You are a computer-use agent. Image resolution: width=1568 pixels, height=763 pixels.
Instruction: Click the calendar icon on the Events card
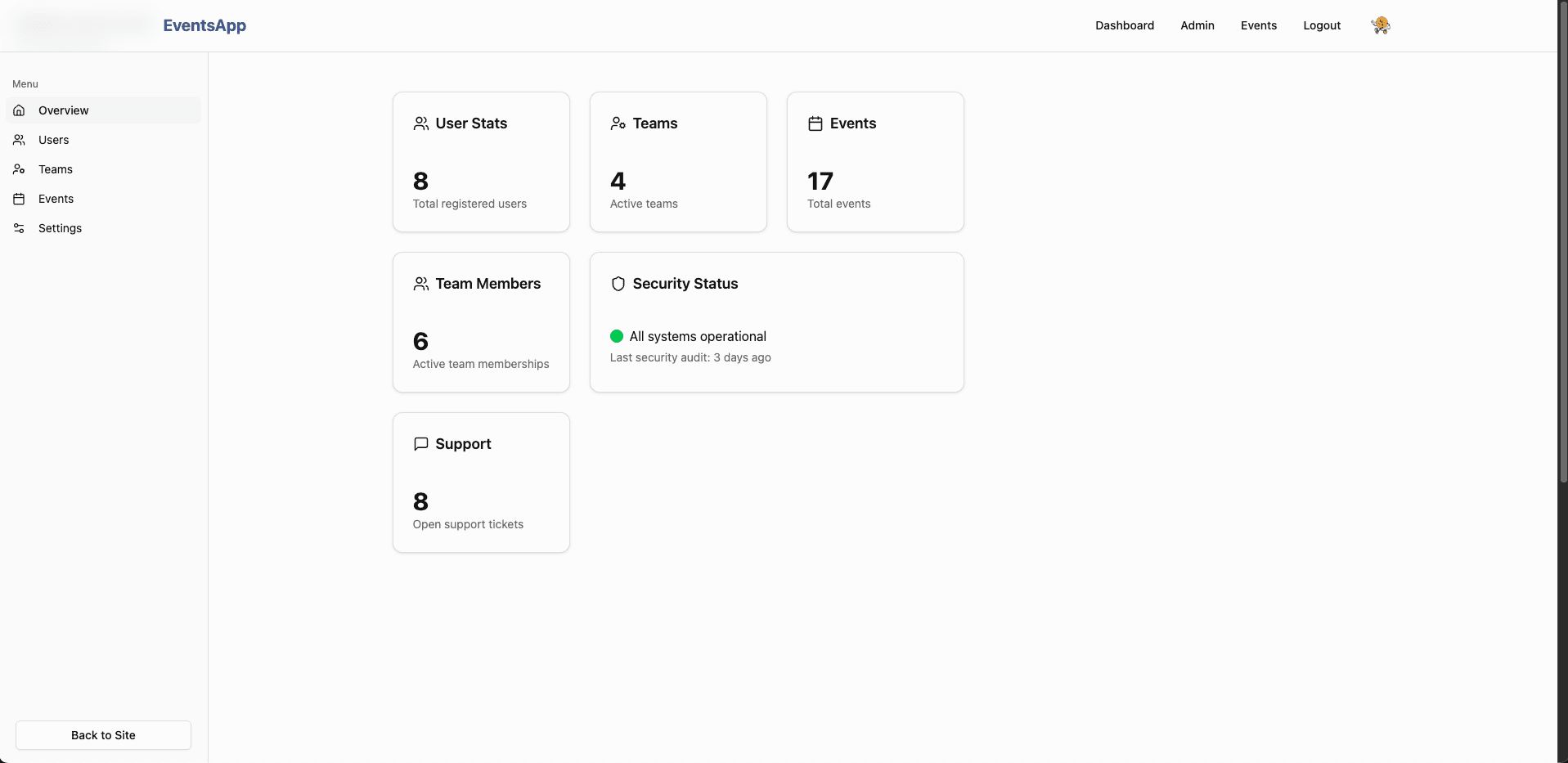pos(815,123)
